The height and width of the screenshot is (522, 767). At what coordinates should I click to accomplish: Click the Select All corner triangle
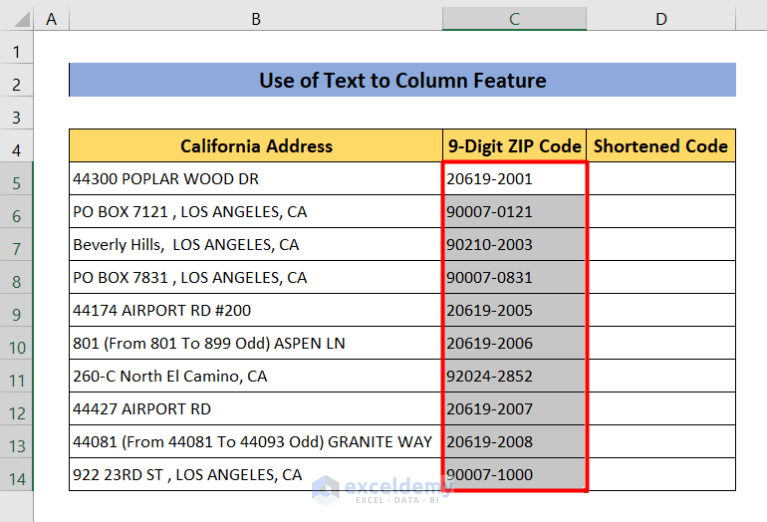22,20
